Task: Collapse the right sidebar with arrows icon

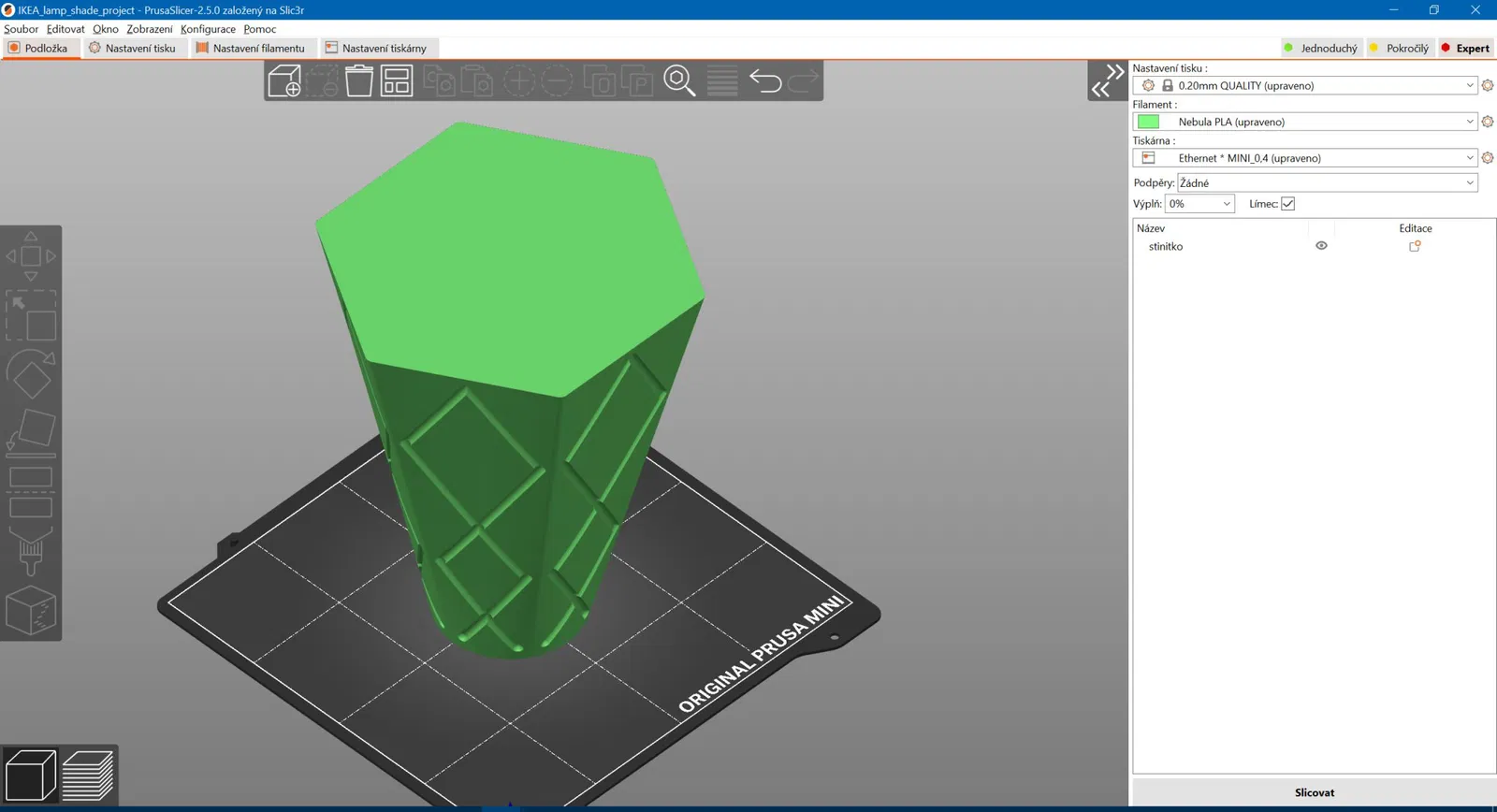Action: click(x=1107, y=81)
